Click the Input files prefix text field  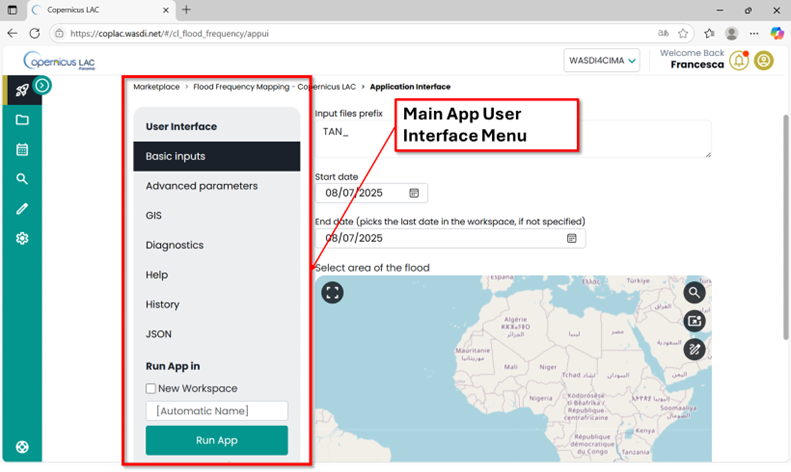click(513, 139)
